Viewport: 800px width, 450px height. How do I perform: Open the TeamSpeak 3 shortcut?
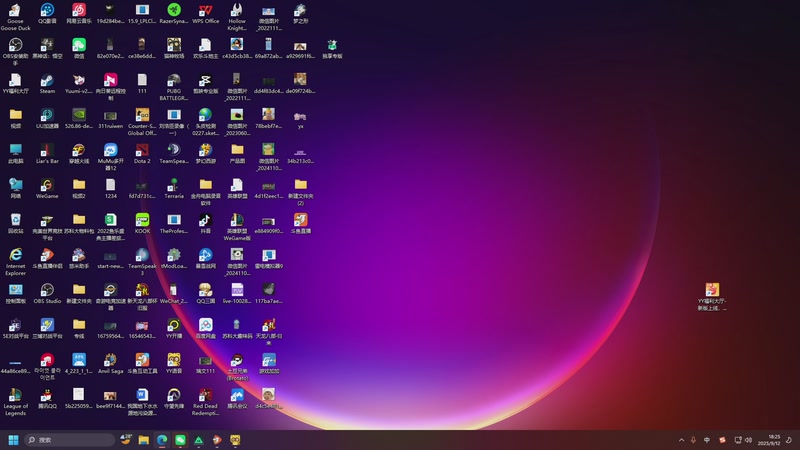142,262
